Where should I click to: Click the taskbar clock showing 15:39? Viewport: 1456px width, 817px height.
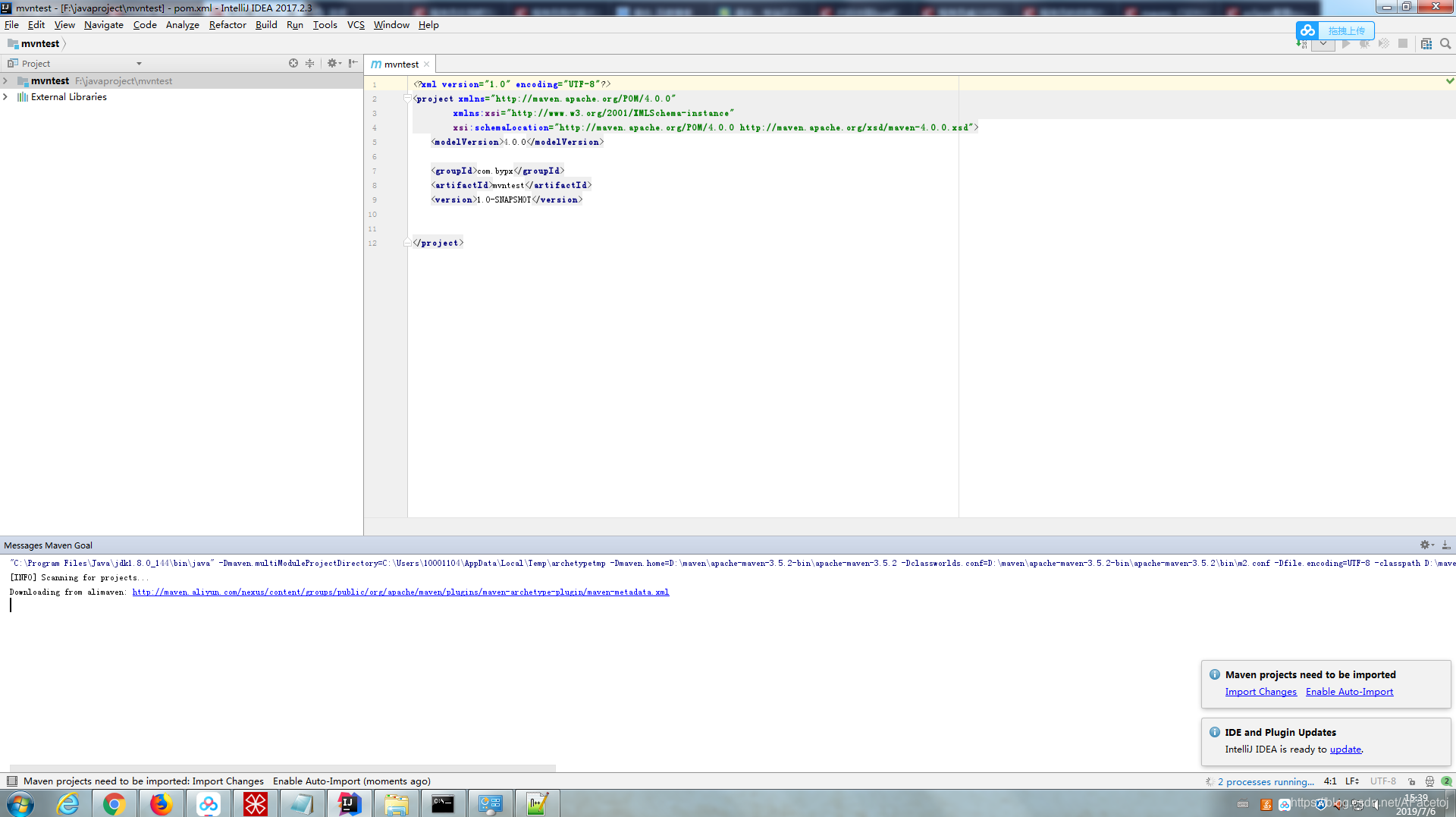pyautogui.click(x=1416, y=804)
